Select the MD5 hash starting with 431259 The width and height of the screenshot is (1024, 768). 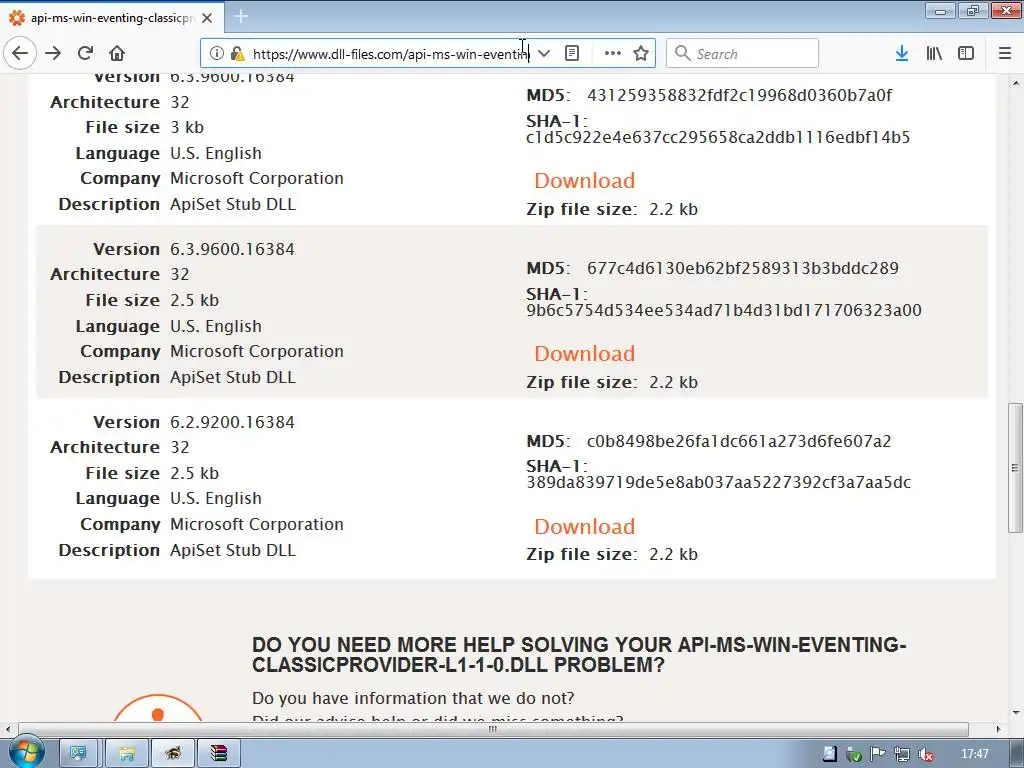point(739,95)
